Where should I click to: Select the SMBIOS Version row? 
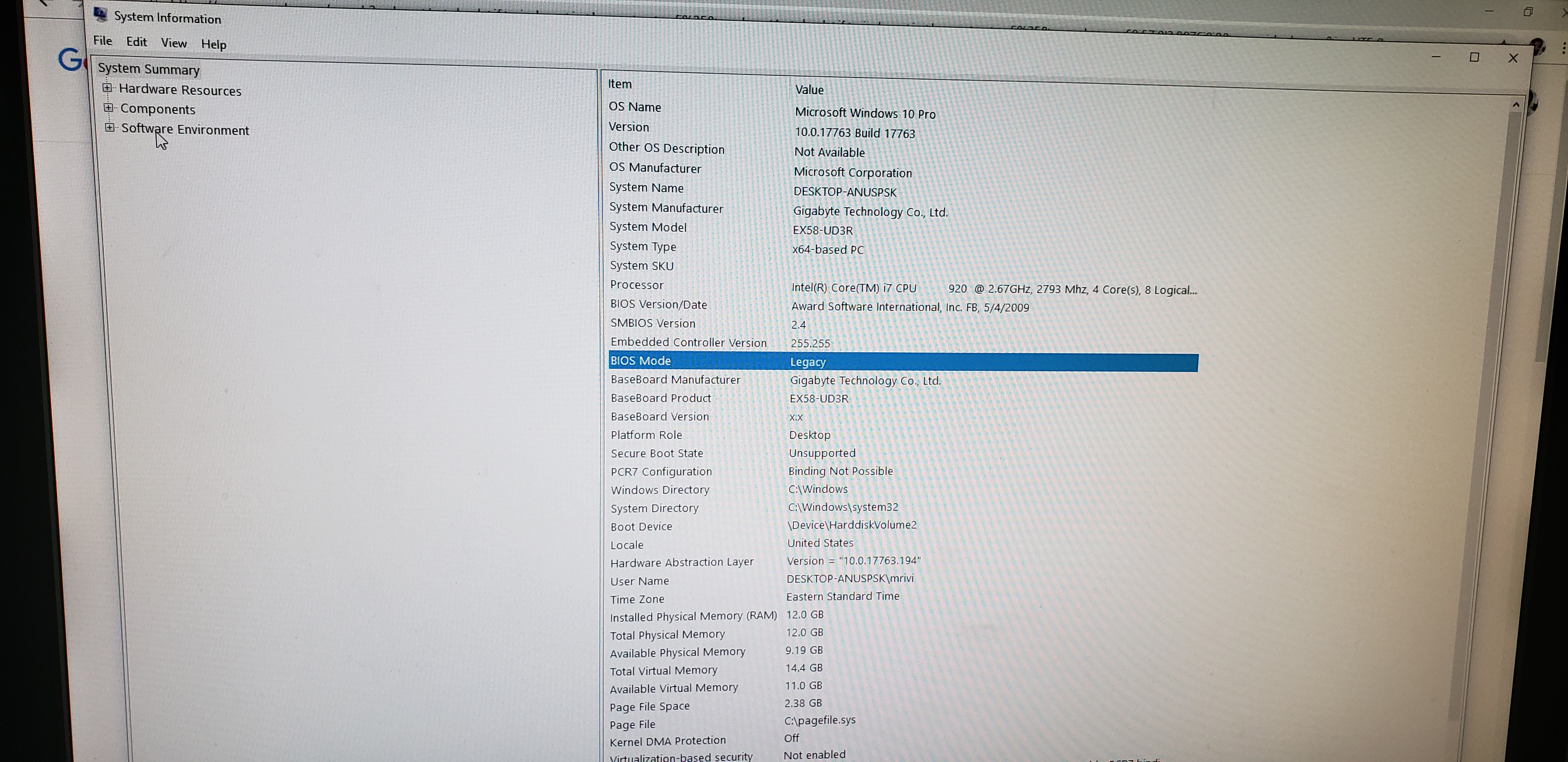[903, 324]
